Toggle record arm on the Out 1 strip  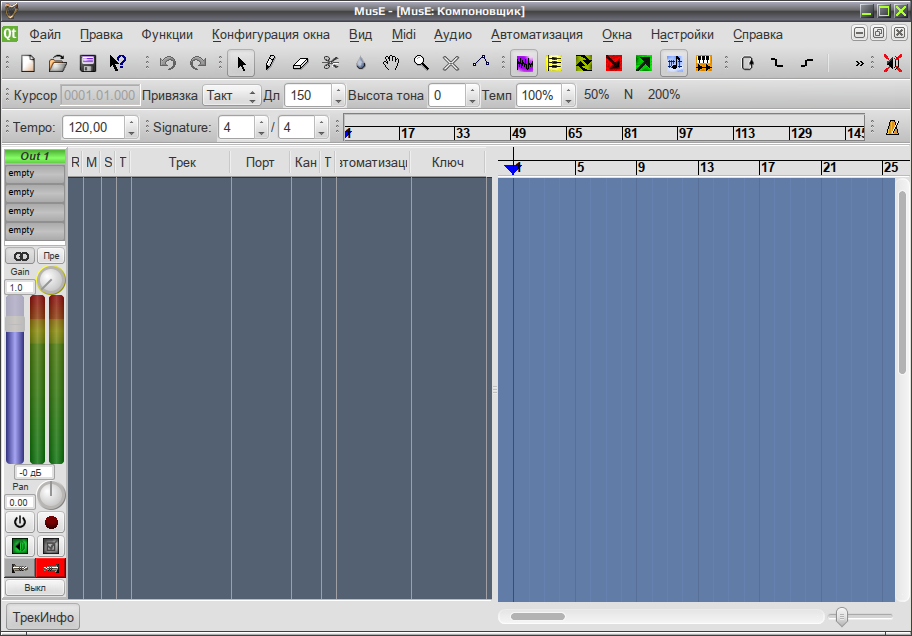(x=51, y=522)
